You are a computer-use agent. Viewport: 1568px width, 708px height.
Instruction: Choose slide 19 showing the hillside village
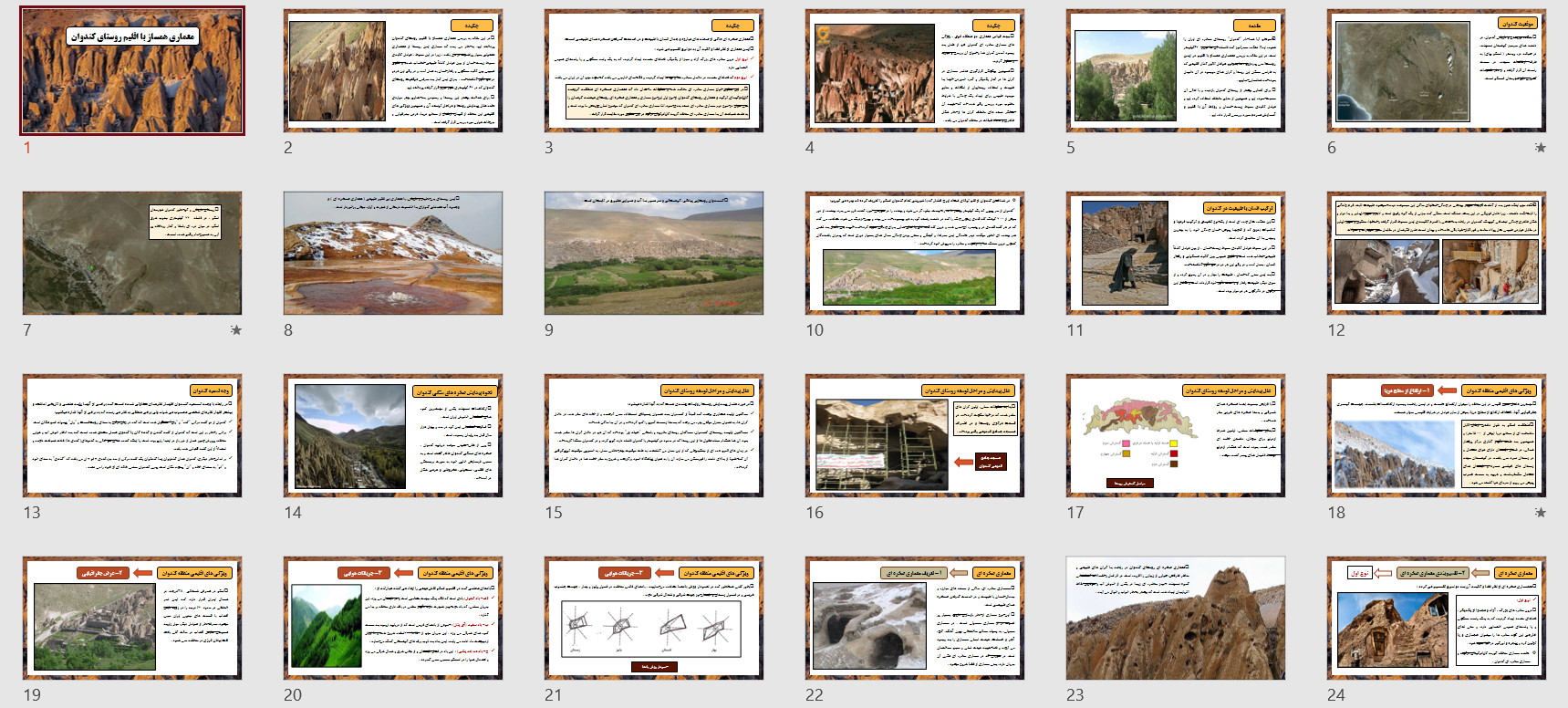(132, 618)
